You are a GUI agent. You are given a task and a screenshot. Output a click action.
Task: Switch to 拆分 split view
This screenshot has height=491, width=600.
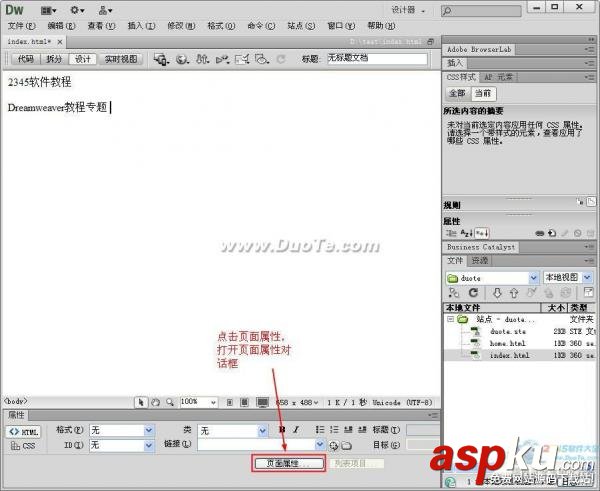pyautogui.click(x=54, y=59)
